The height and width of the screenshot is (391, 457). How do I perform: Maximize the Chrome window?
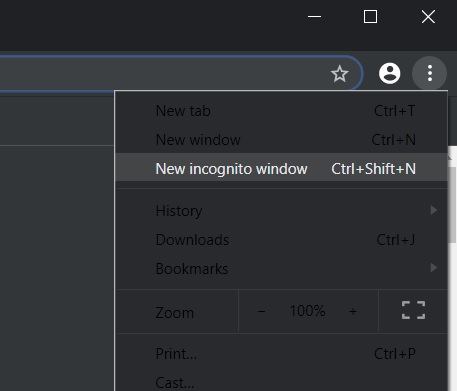[x=370, y=16]
